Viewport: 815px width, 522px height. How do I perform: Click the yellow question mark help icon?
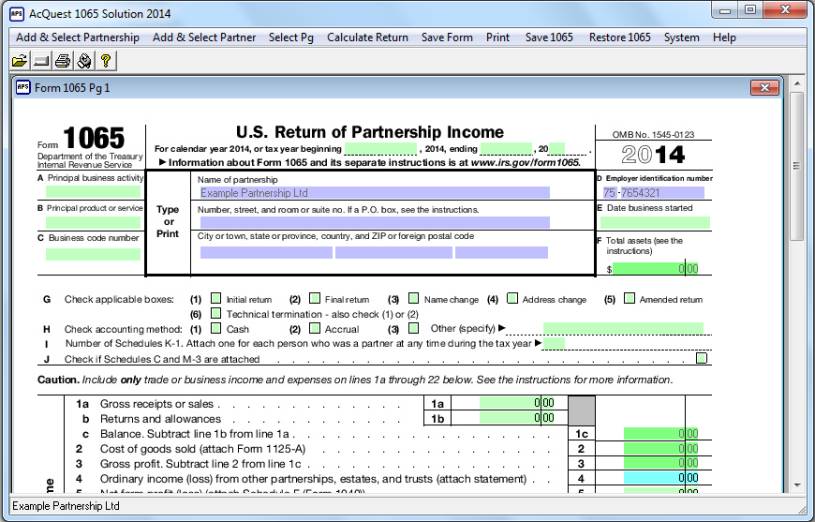tap(105, 61)
